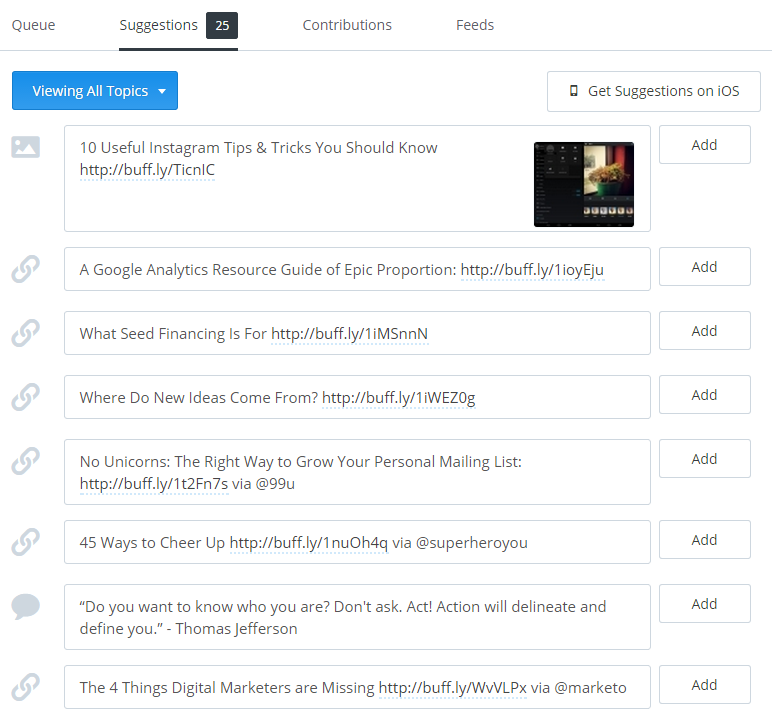Open the Instagram article thumbnail image
The height and width of the screenshot is (722, 772).
(584, 184)
